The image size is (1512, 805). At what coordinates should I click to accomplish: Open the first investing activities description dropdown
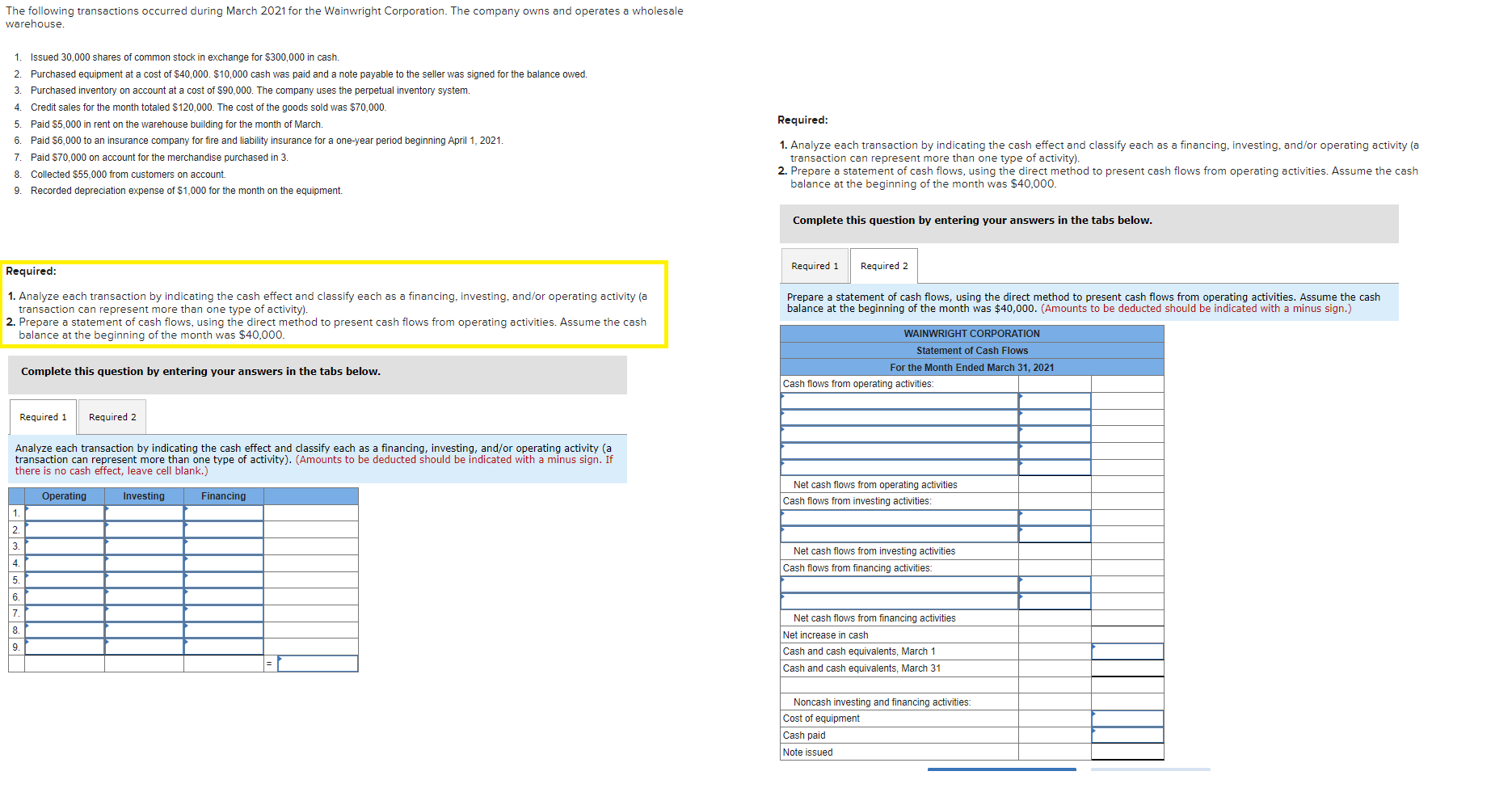899,517
